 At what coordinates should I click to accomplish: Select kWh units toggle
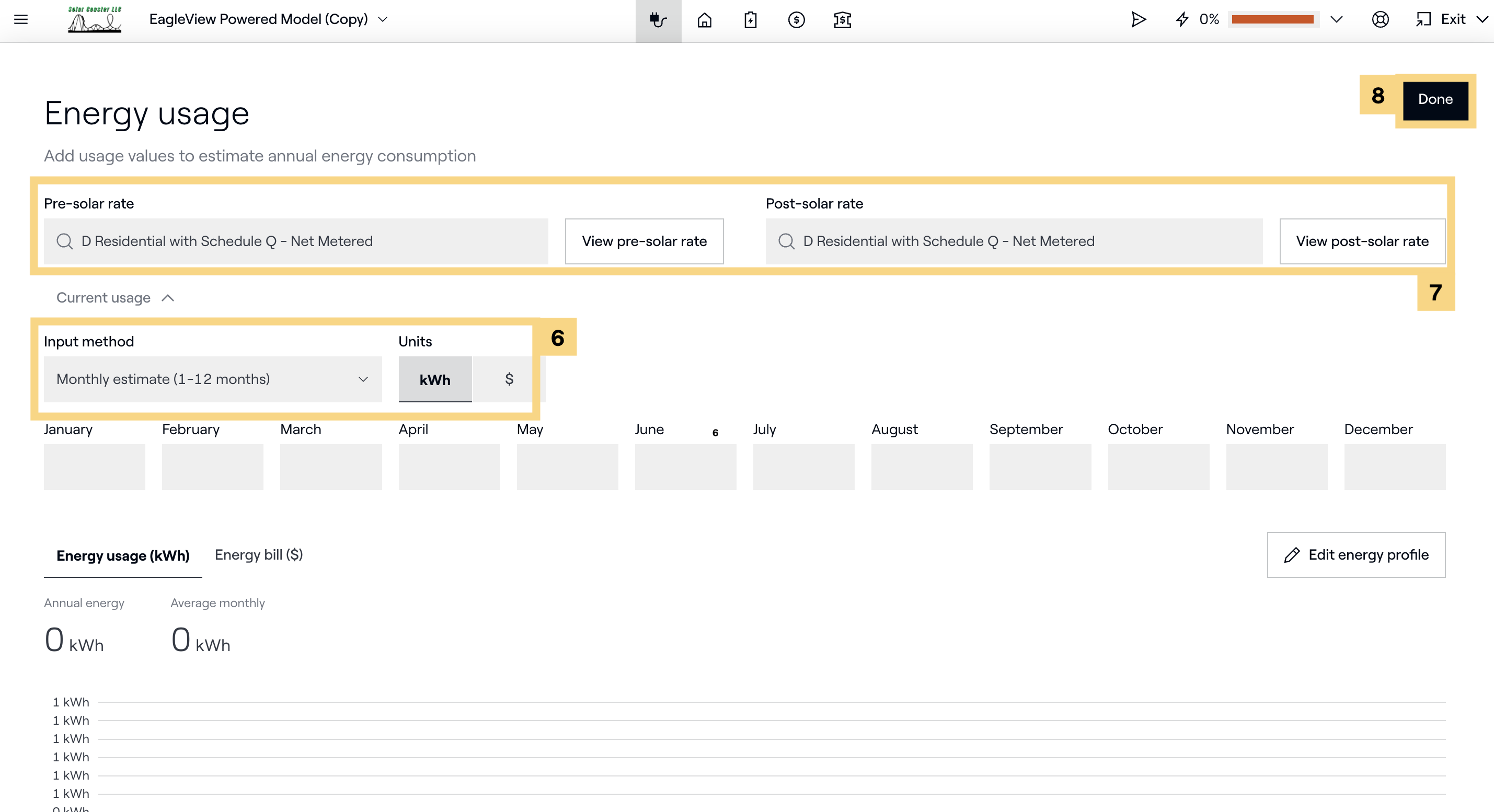click(x=435, y=380)
